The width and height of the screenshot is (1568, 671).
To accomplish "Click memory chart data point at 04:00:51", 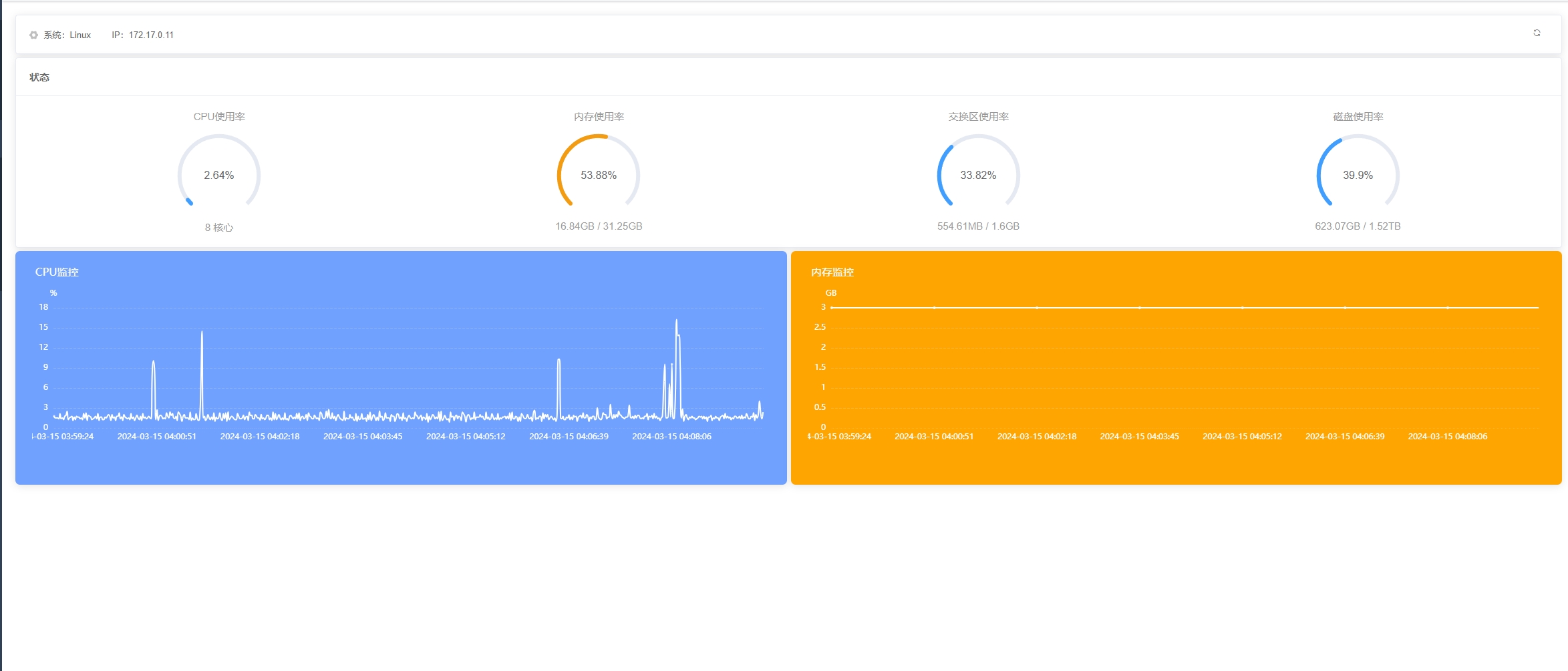I will pos(934,308).
